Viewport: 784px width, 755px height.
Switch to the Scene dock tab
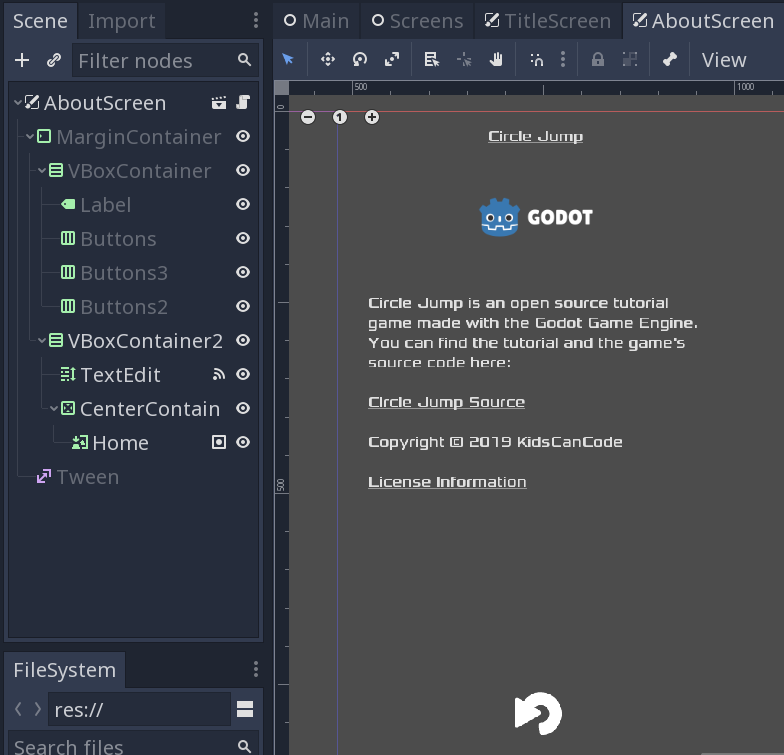click(40, 21)
